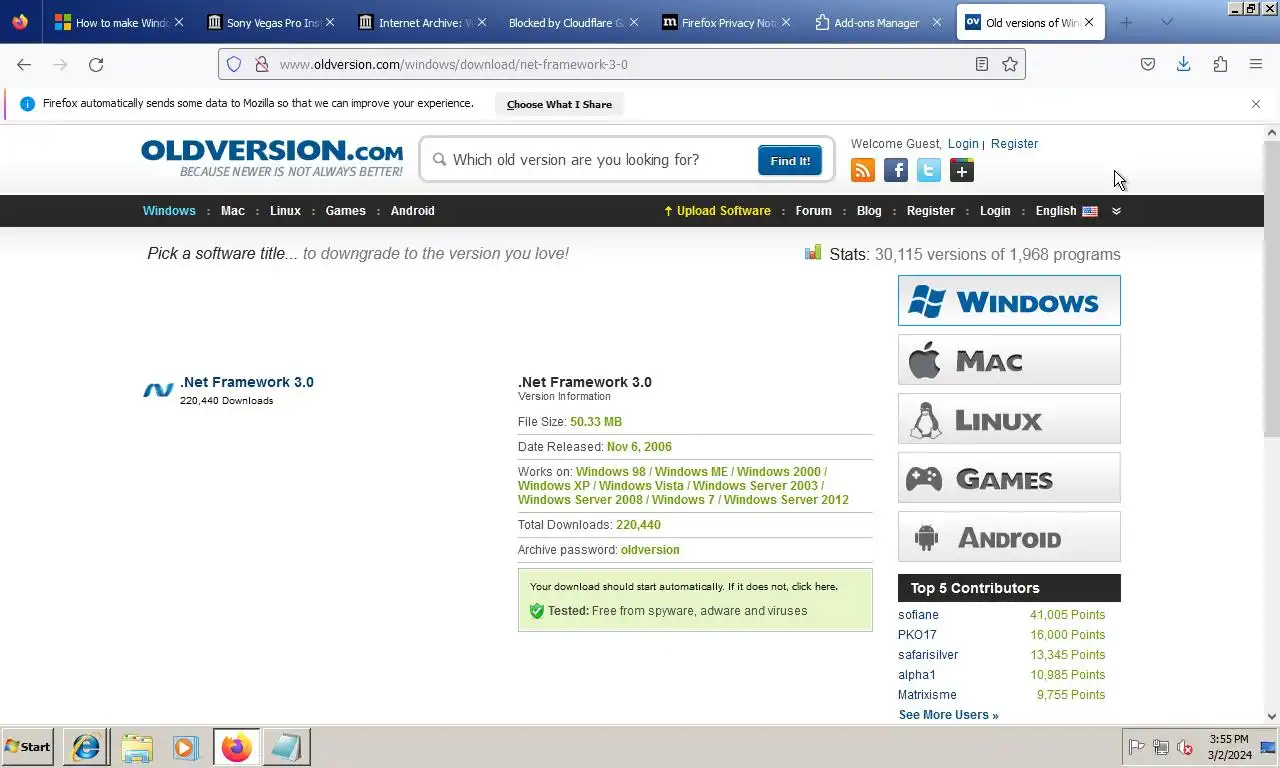Open the Games menu item in navbar
Viewport: 1280px width, 768px height.
click(345, 211)
